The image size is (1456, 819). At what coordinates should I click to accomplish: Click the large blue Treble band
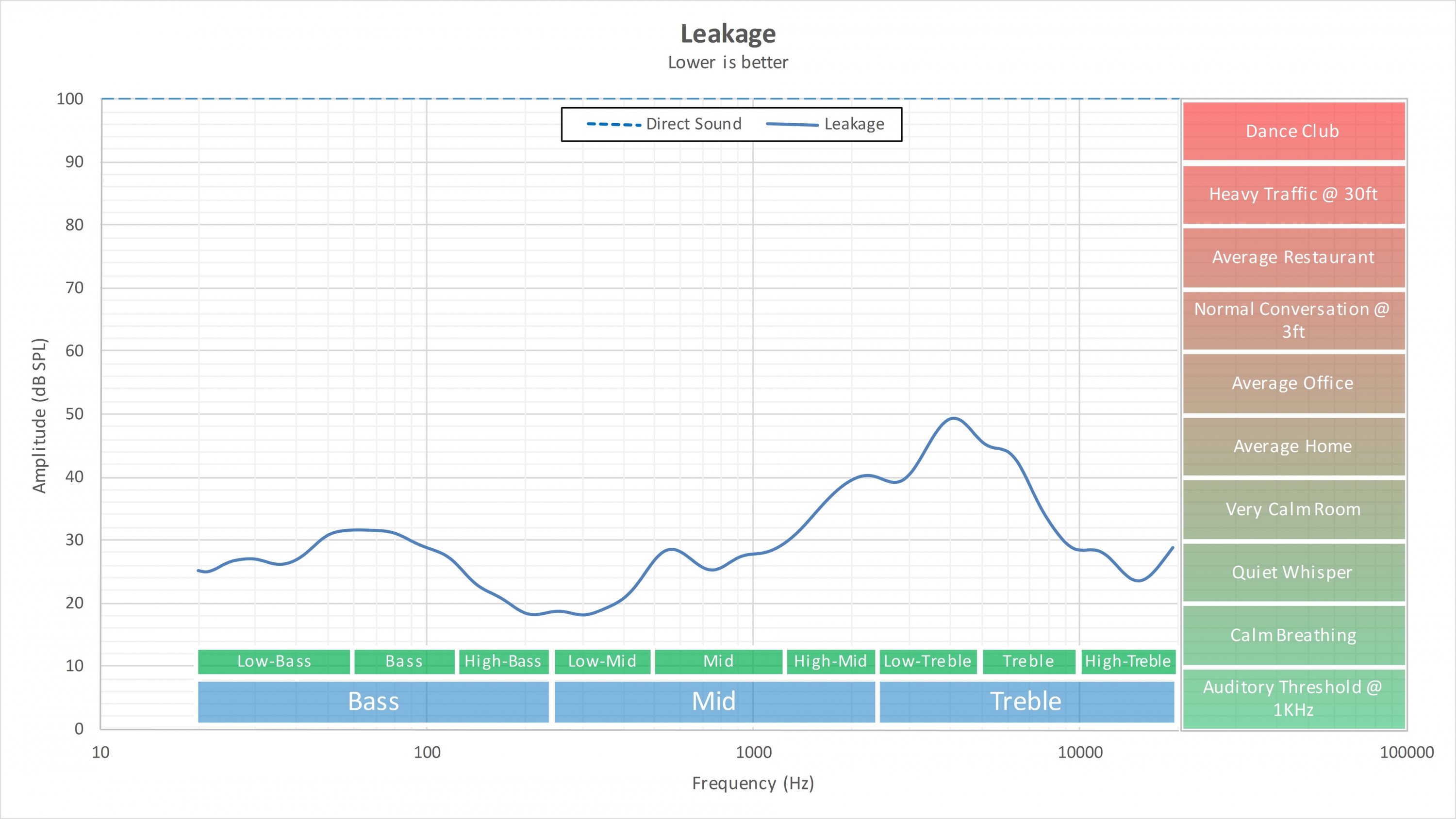point(1026,702)
